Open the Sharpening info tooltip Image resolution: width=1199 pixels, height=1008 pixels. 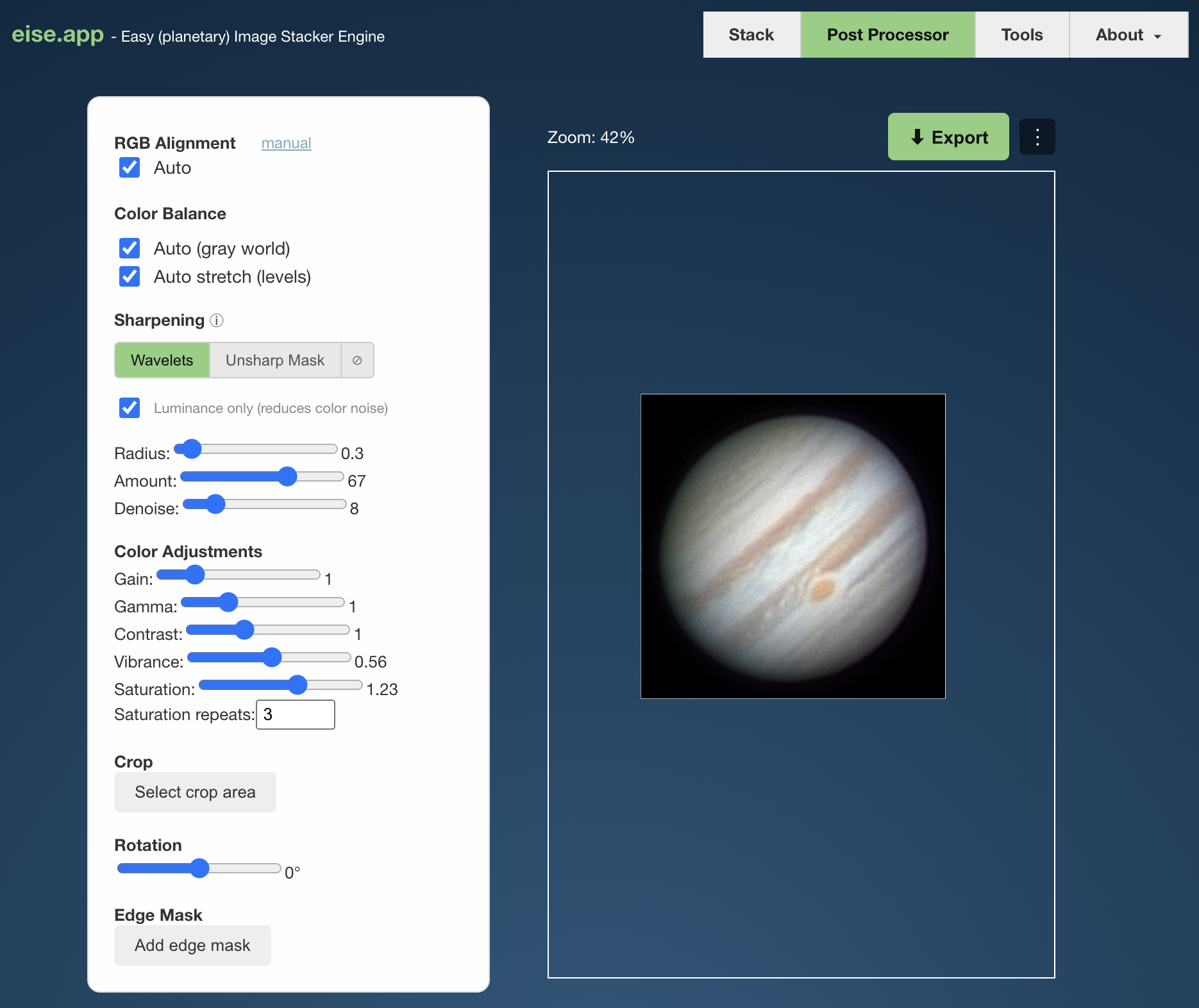[x=215, y=321]
